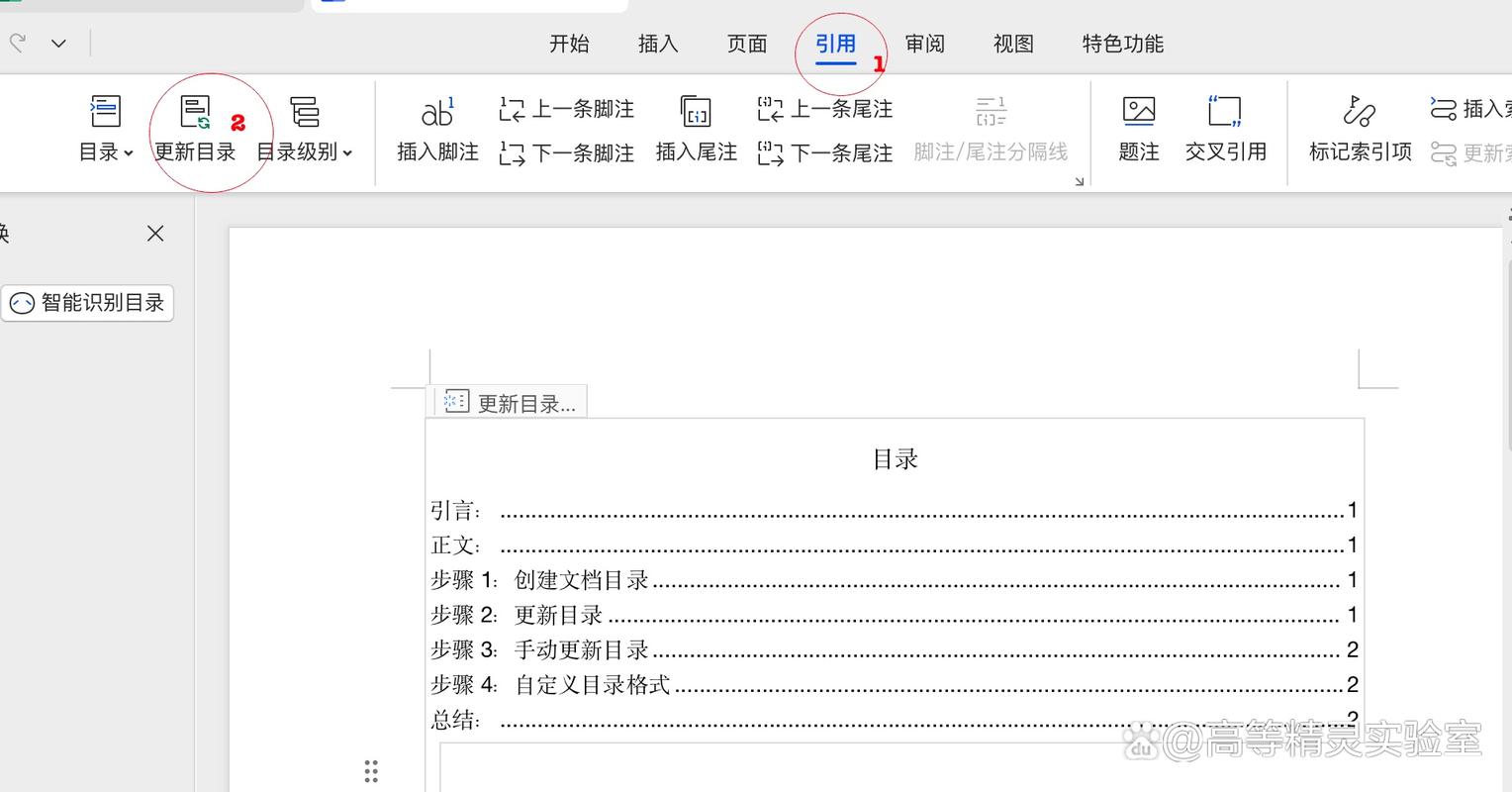Insert a 题注 caption
1512x792 pixels.
pos(1139,129)
